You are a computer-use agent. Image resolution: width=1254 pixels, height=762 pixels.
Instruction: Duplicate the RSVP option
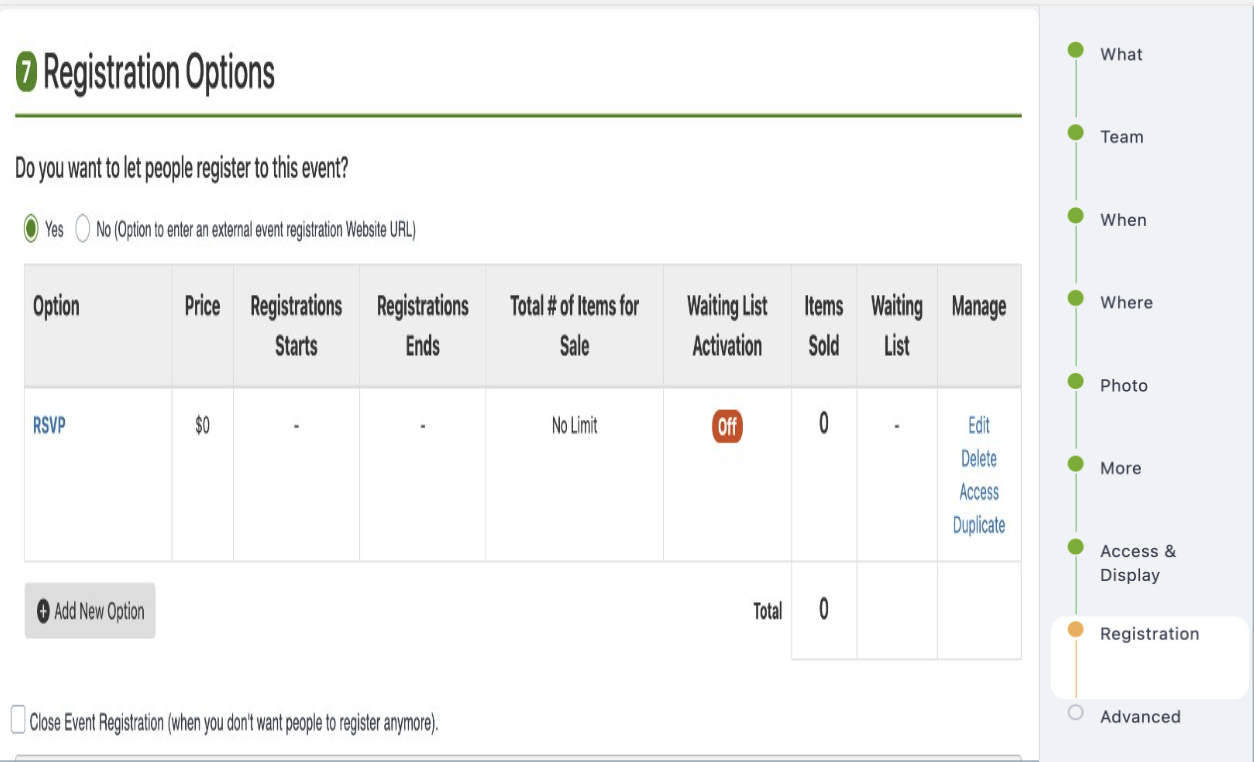(x=977, y=524)
